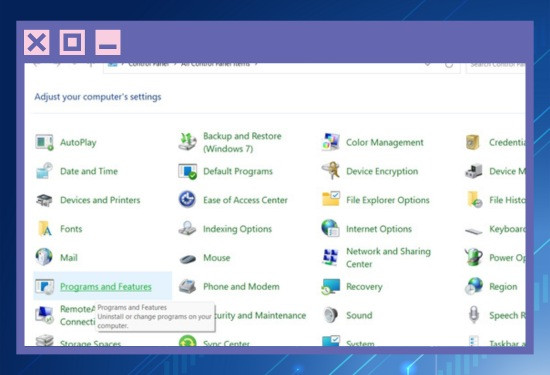Screen dimensions: 550x375
Task: Click Network and Sharing Center link
Action: point(388,257)
